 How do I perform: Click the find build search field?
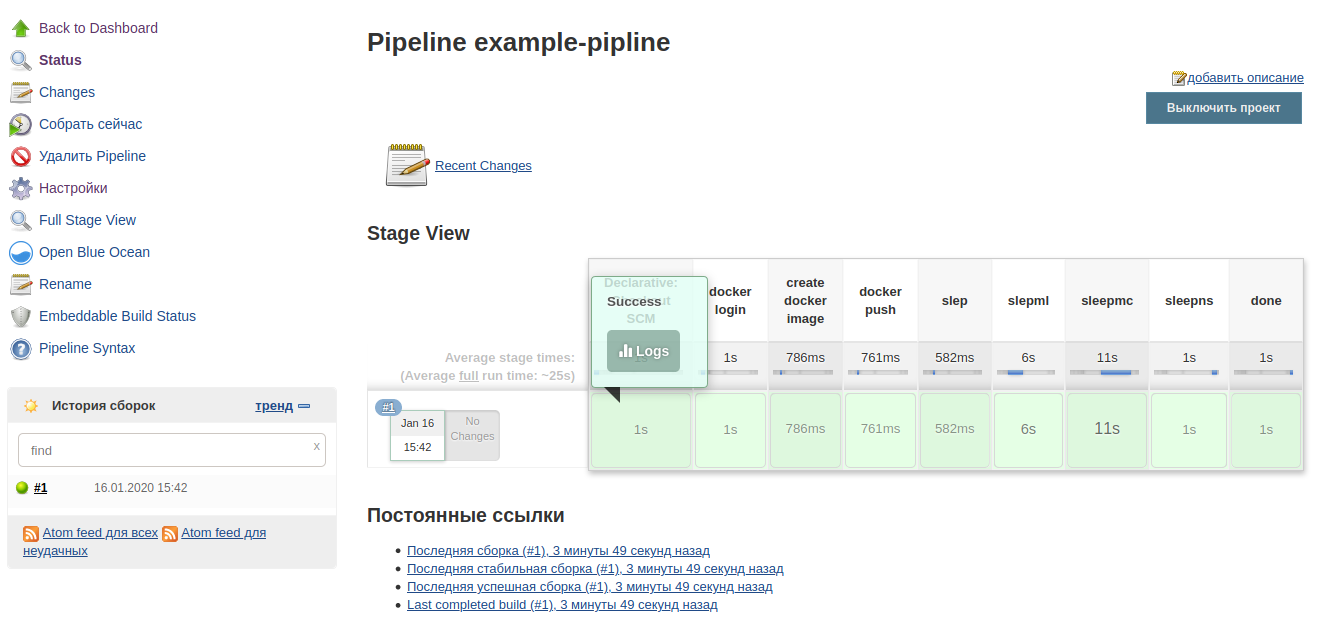tap(165, 450)
